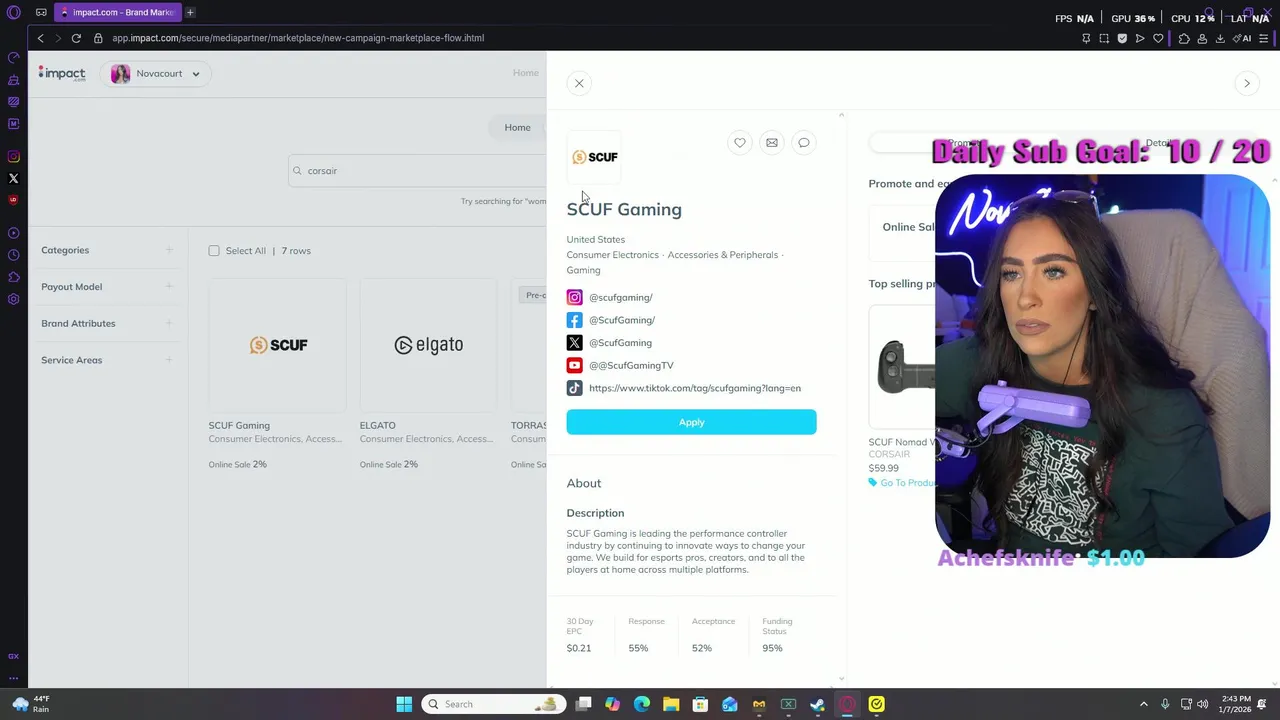The image size is (1280, 720).
Task: Open browser easy setup menu icon
Action: point(1264,38)
